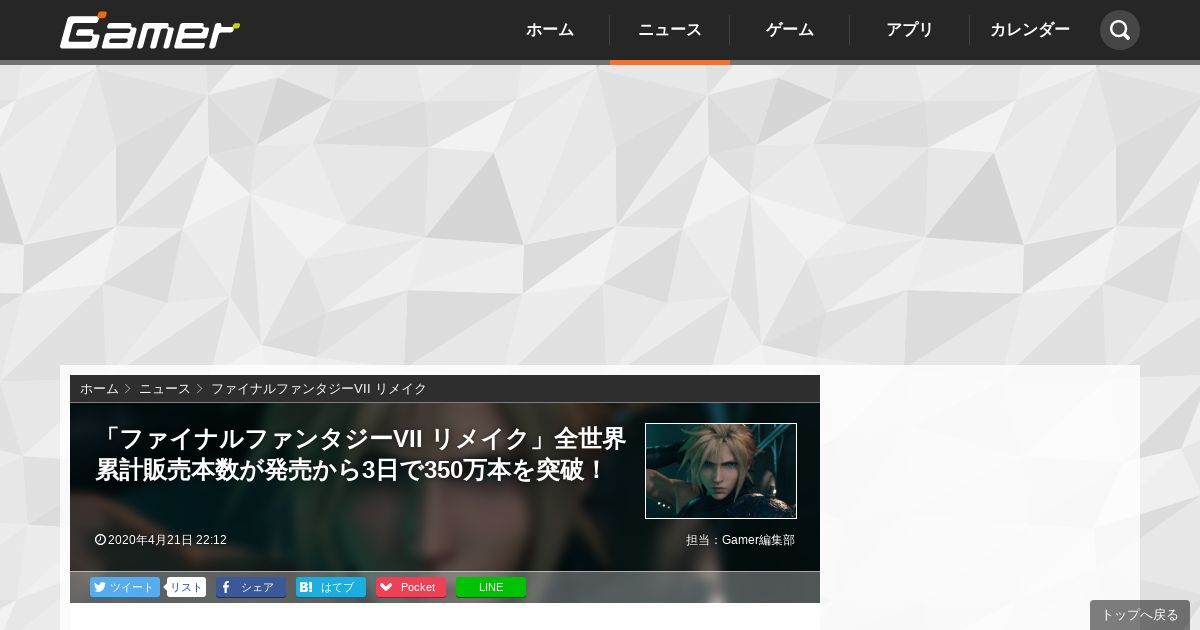Click the article headline about 350万本
Image resolution: width=1200 pixels, height=630 pixels.
coord(360,454)
